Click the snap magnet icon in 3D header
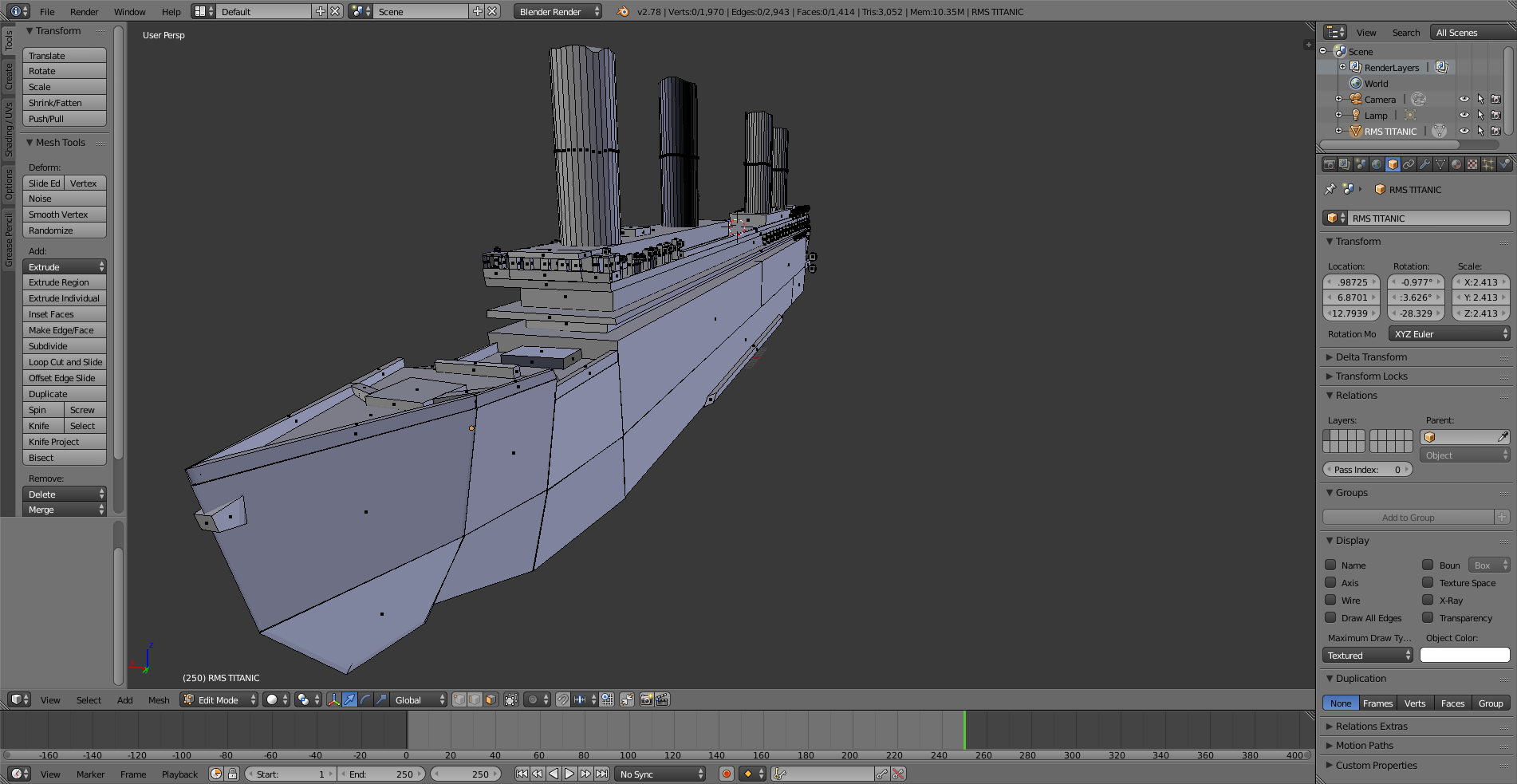 pos(562,699)
